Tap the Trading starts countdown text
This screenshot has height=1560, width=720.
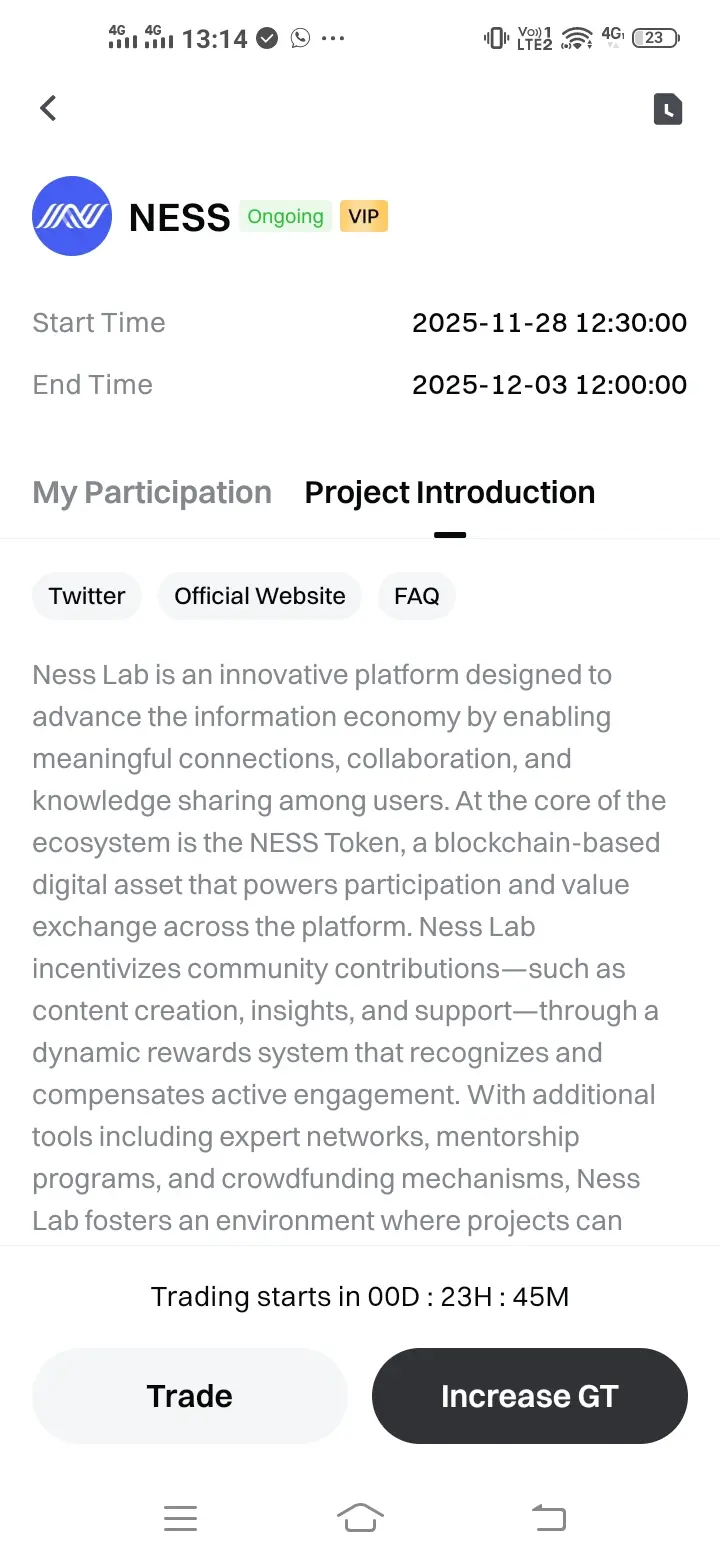coord(360,1297)
